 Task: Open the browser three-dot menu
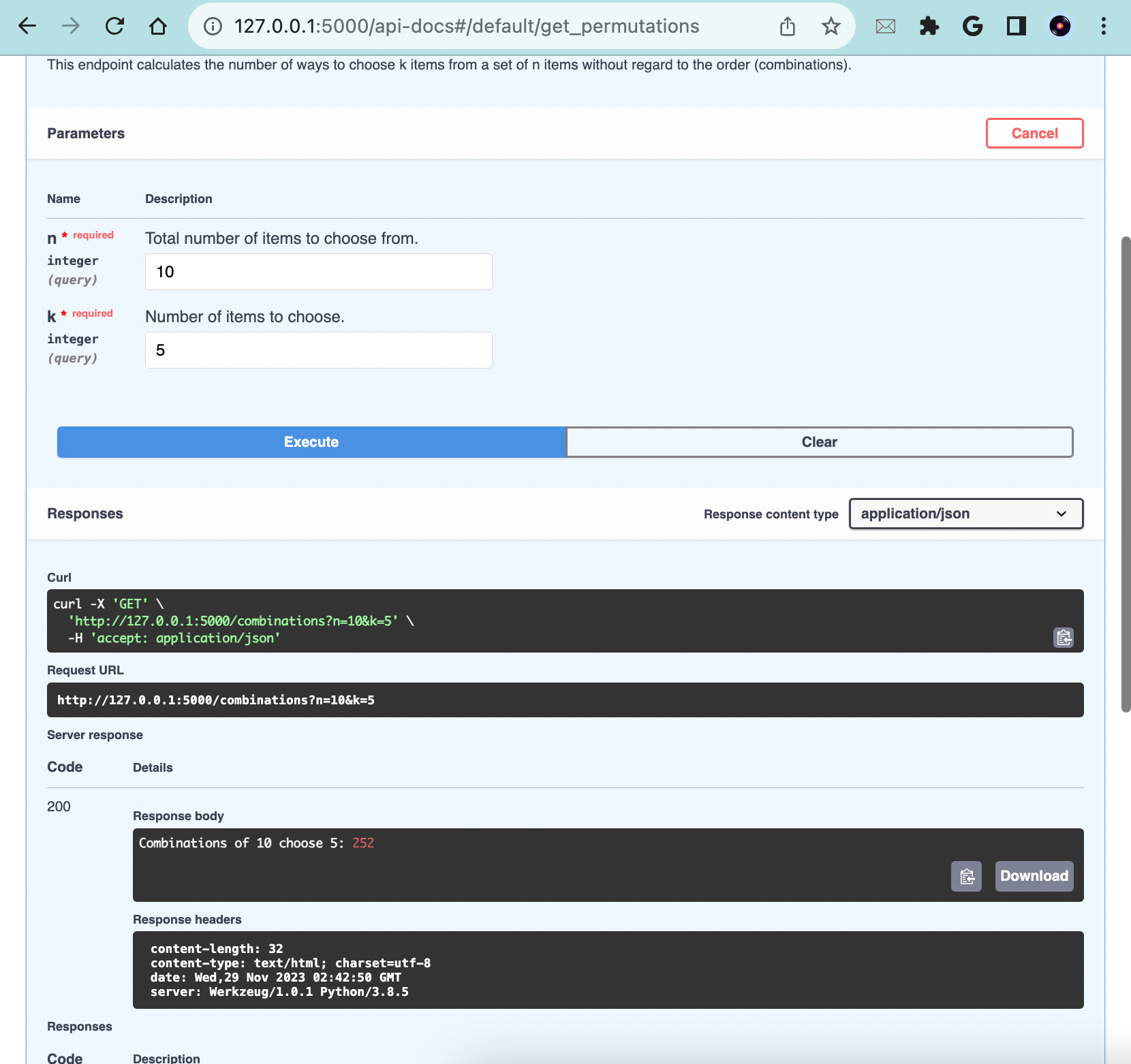1103,26
